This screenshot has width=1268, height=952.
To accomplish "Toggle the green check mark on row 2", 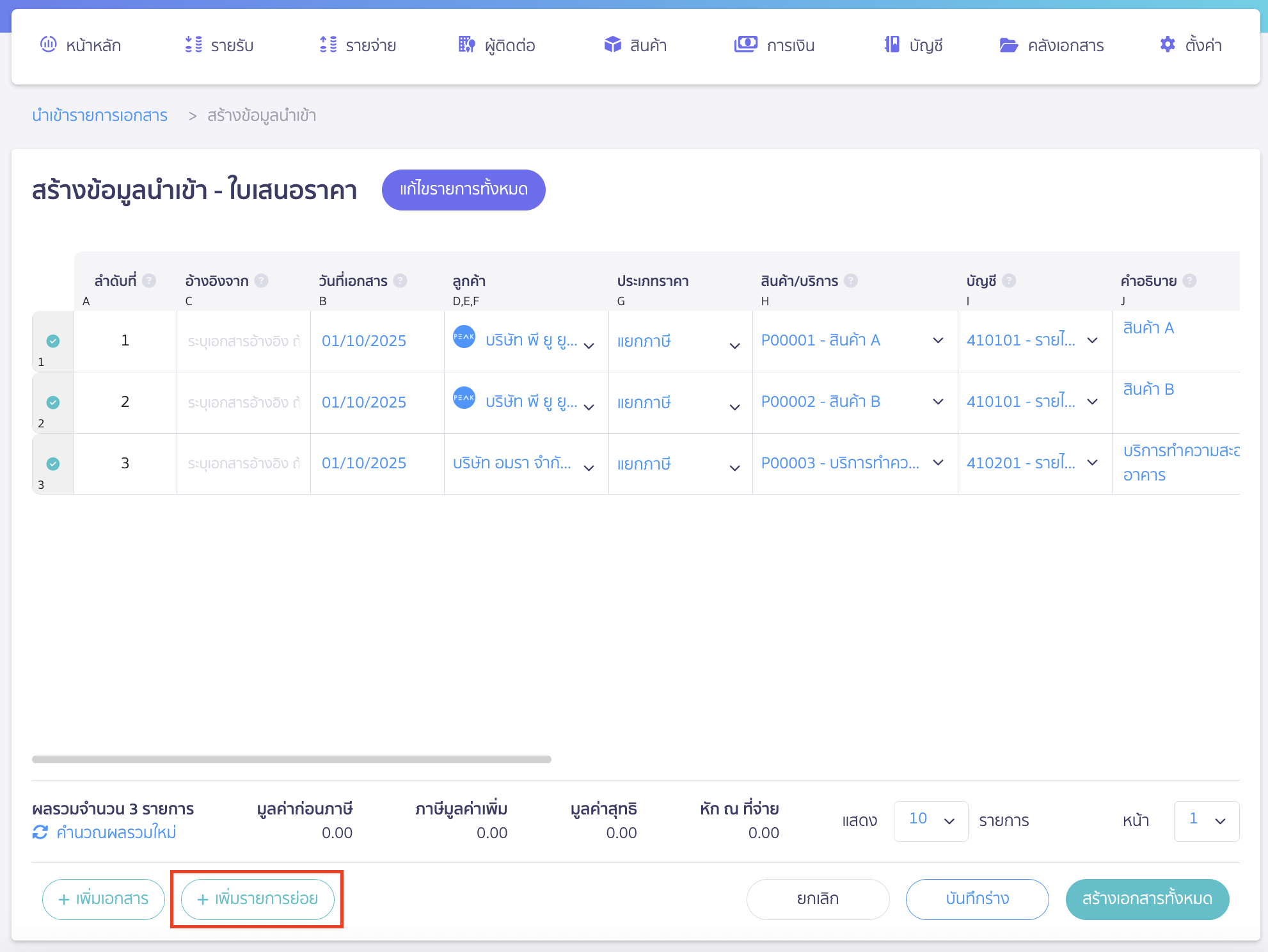I will [53, 402].
